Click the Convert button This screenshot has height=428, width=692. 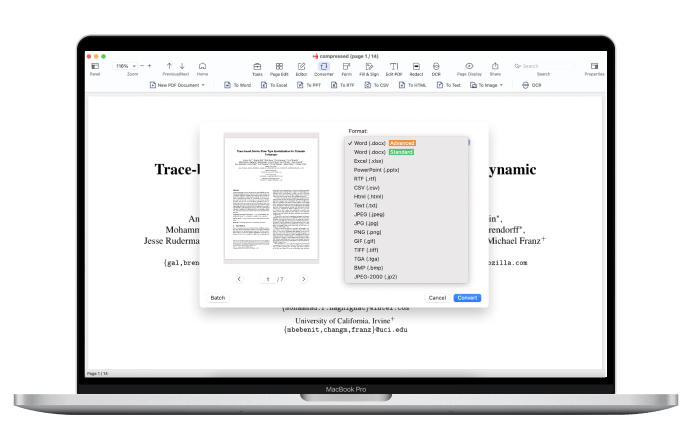[467, 298]
